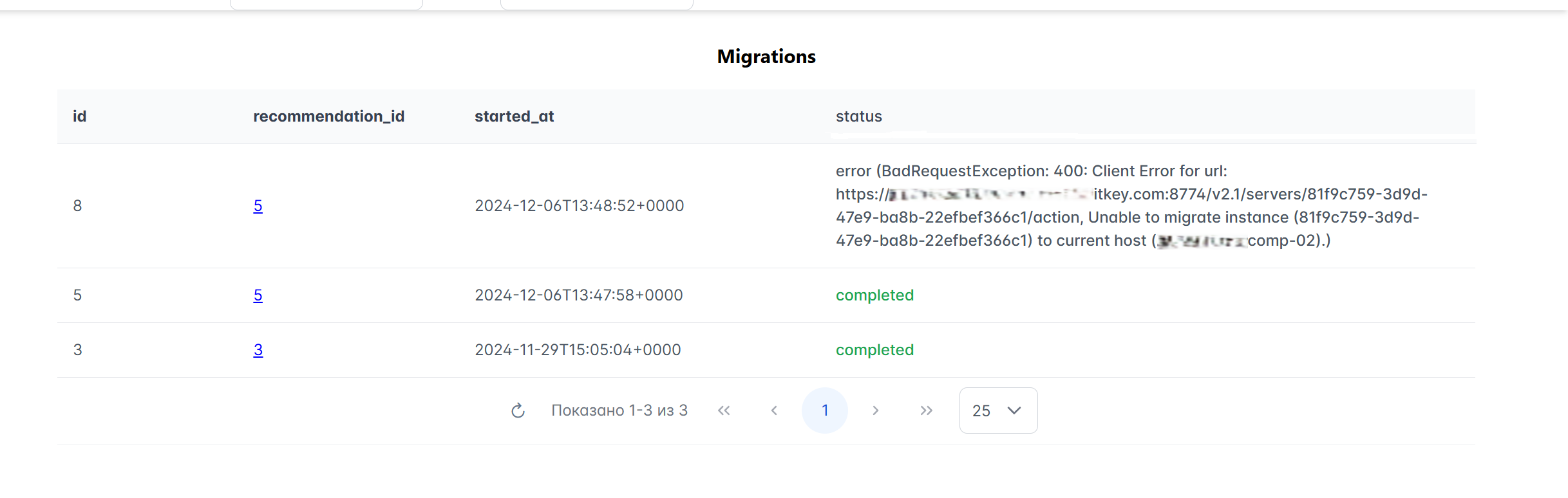Select page 1 button
1568x498 pixels.
824,410
